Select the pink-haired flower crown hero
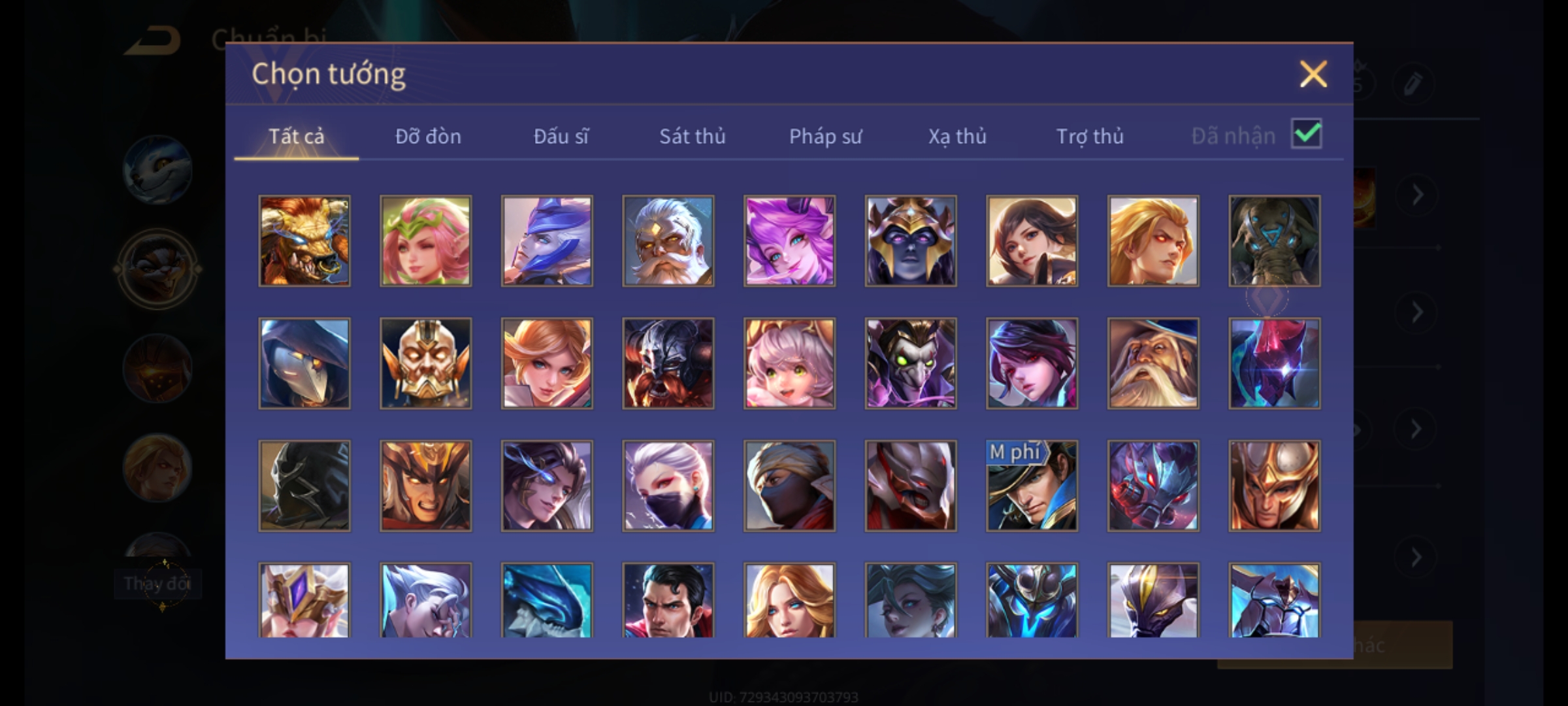 click(x=425, y=241)
